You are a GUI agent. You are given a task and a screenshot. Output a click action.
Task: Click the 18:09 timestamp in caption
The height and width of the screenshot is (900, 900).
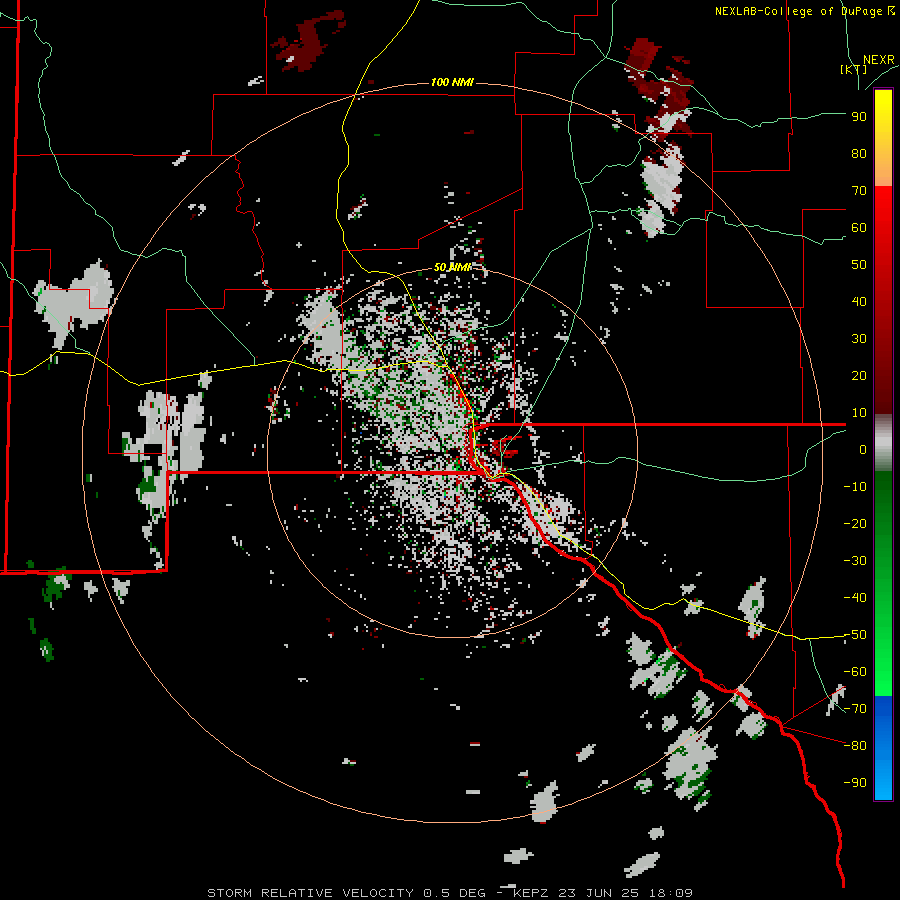pyautogui.click(x=671, y=893)
